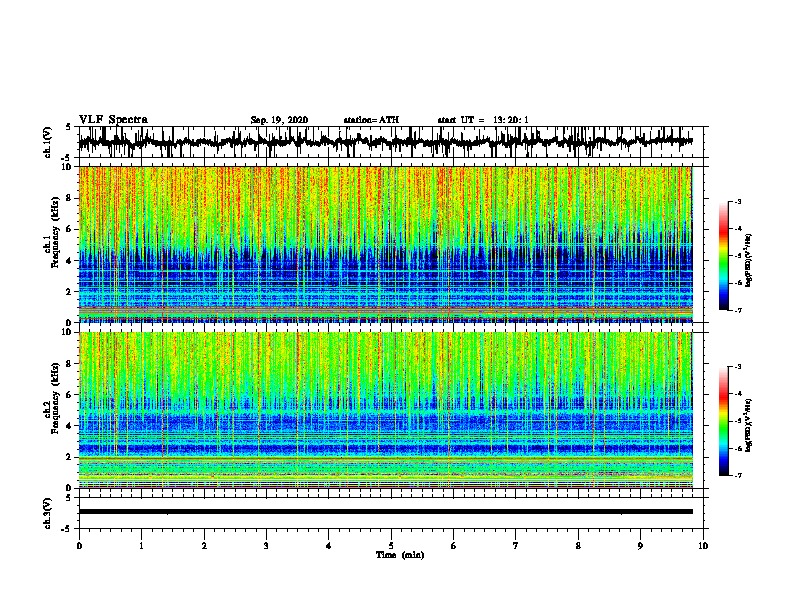The height and width of the screenshot is (612, 792).
Task: Click the ch.1 colorbar "log(PSD)" label
Action: pos(749,260)
